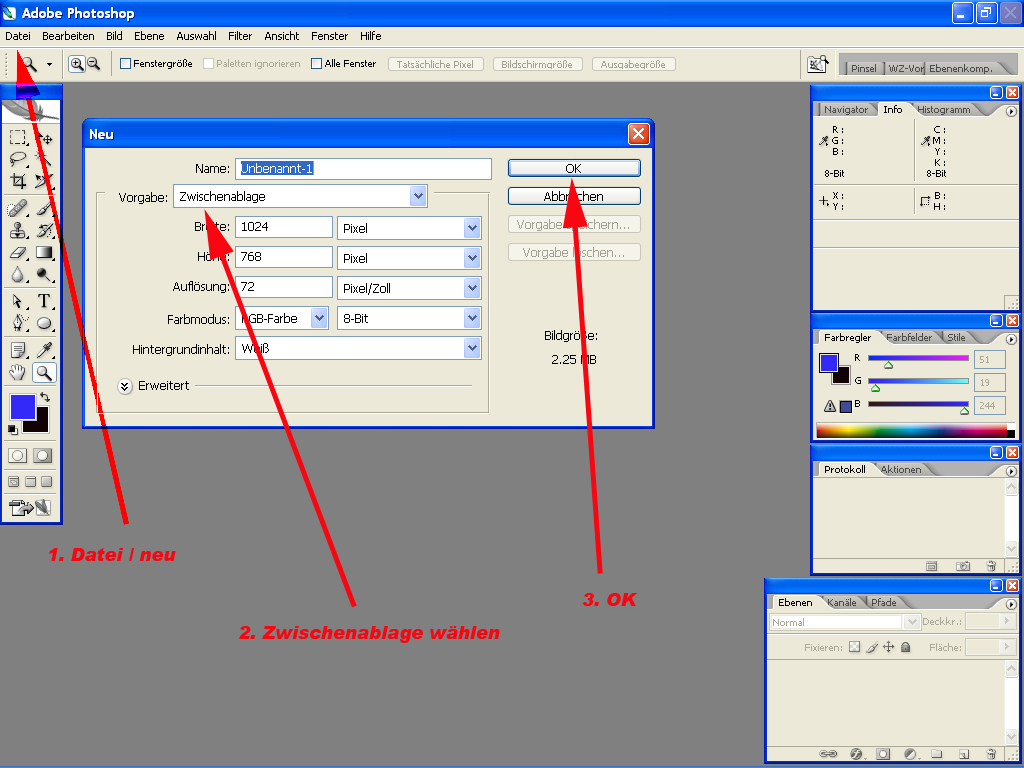The width and height of the screenshot is (1024, 768).
Task: Click the trash icon in the Protokoll panel
Action: 991,566
